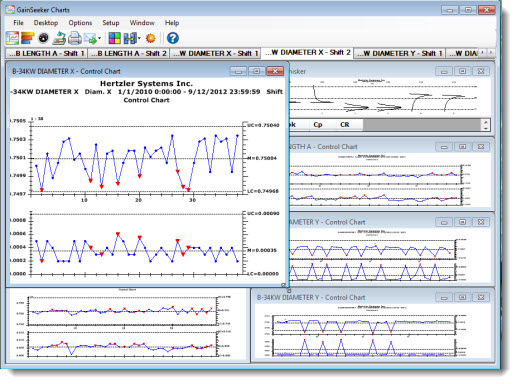Click the orange sun settings icon
Screen dimensions: 517x384
click(151, 38)
